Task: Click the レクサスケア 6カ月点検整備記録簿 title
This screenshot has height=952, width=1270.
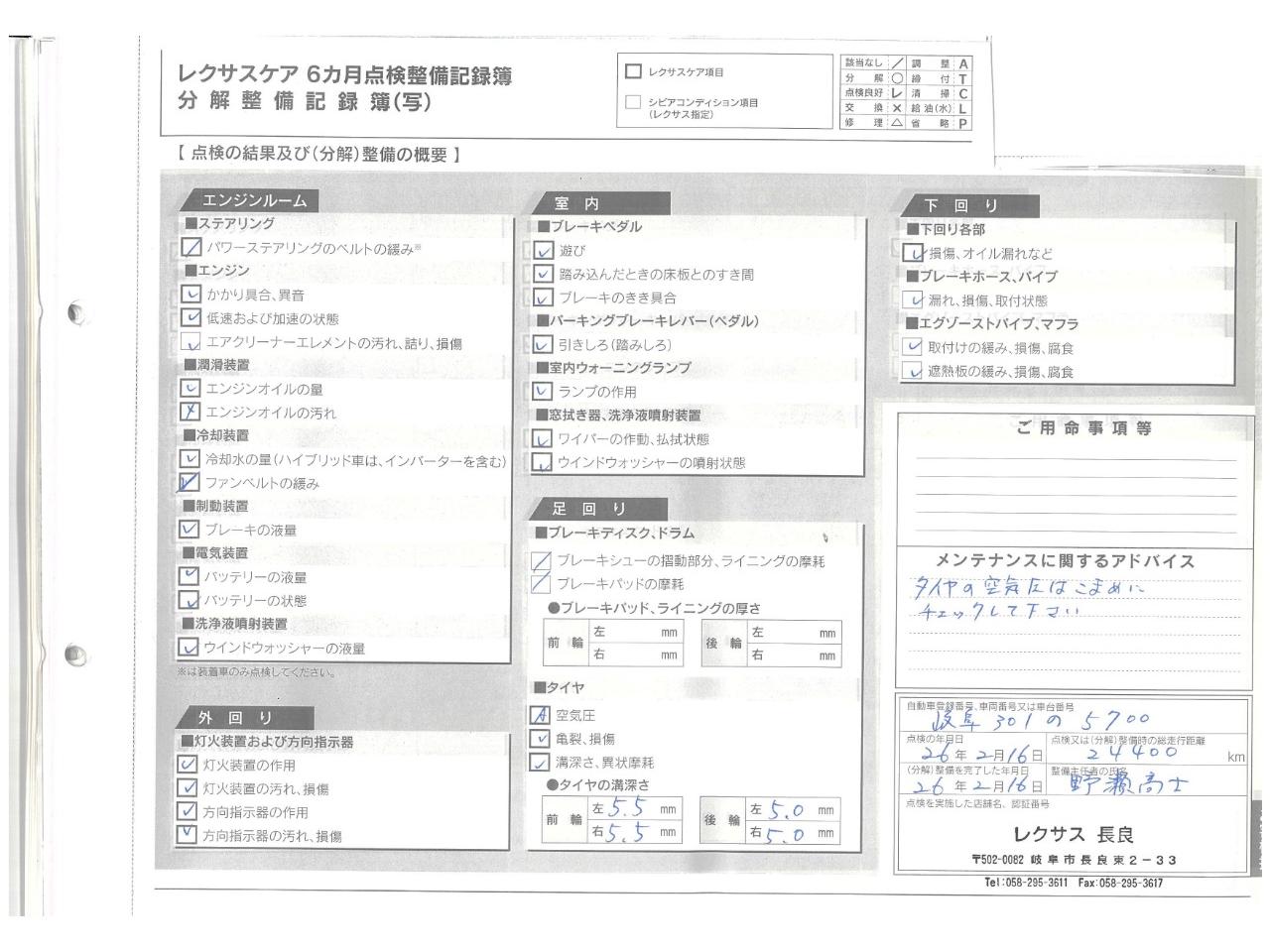Action: tap(344, 75)
